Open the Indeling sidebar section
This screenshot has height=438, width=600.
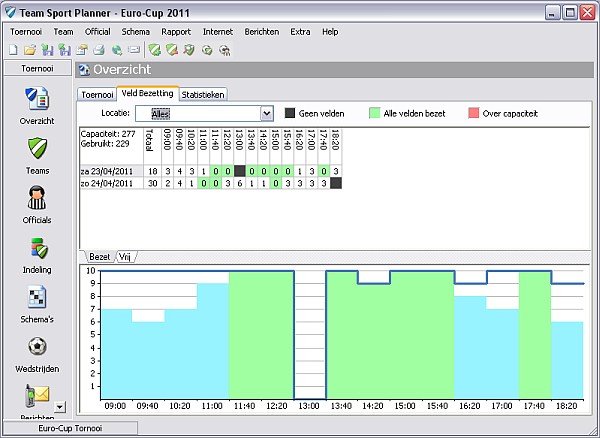click(x=37, y=255)
